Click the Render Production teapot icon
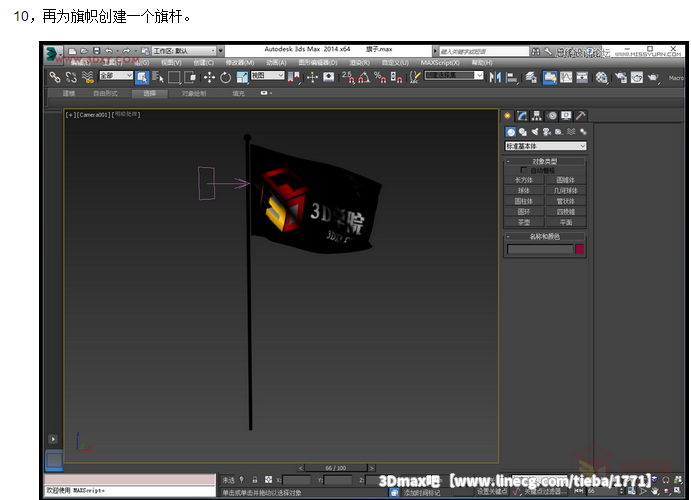691x500 pixels. coord(653,78)
